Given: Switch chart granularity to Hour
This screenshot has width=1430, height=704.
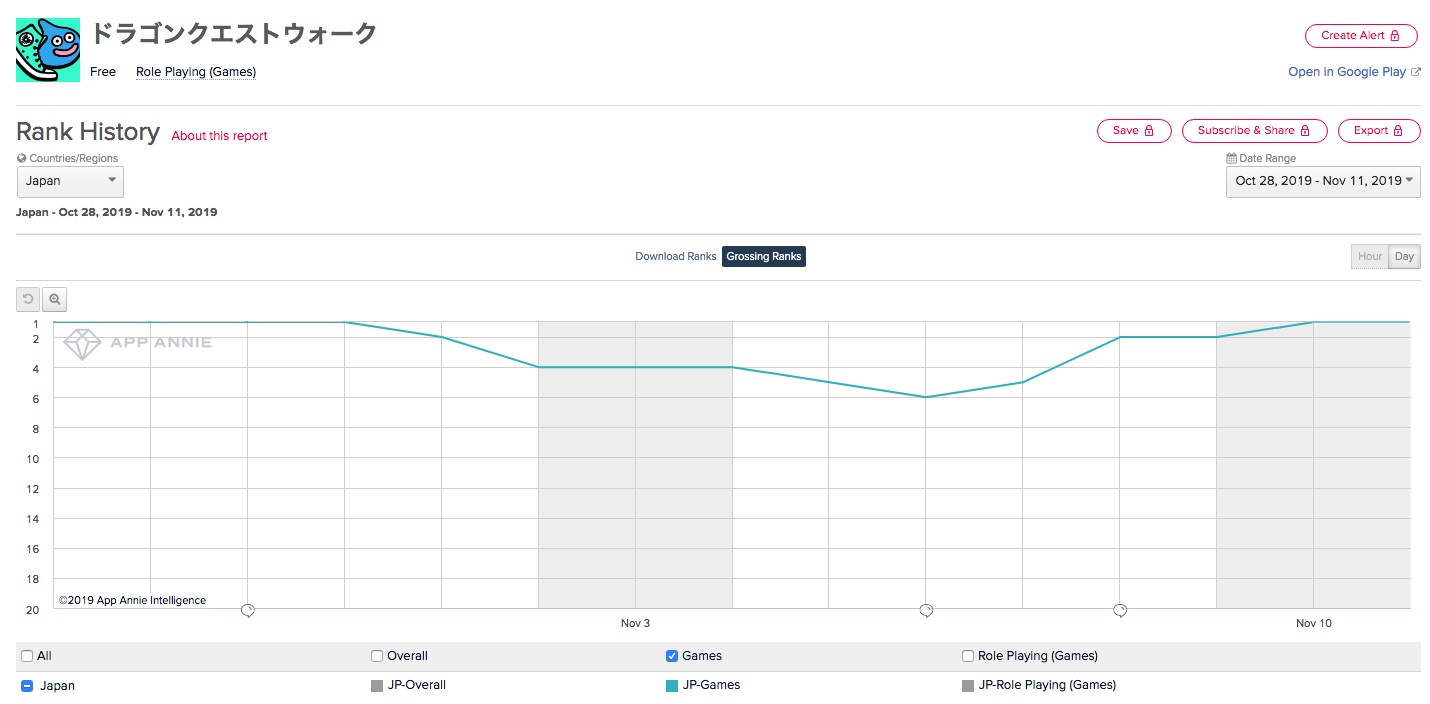Looking at the screenshot, I should (1370, 257).
